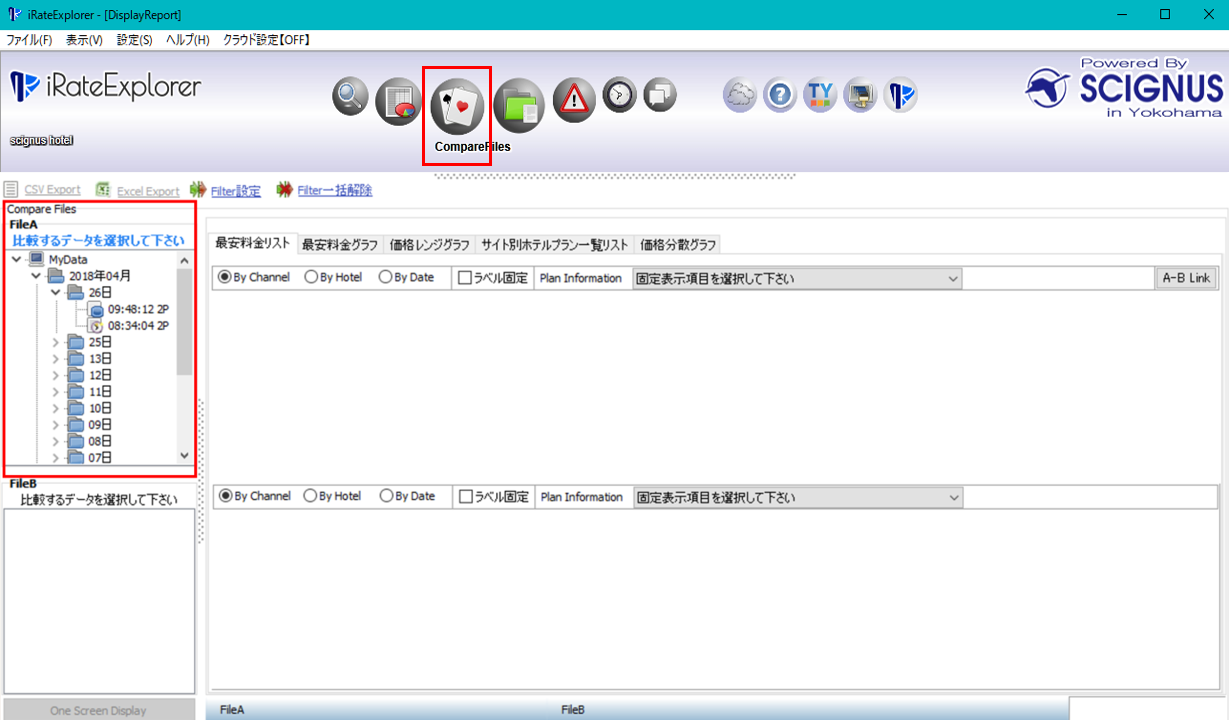
Task: Switch to 最安料金グラフ tab
Action: click(339, 245)
